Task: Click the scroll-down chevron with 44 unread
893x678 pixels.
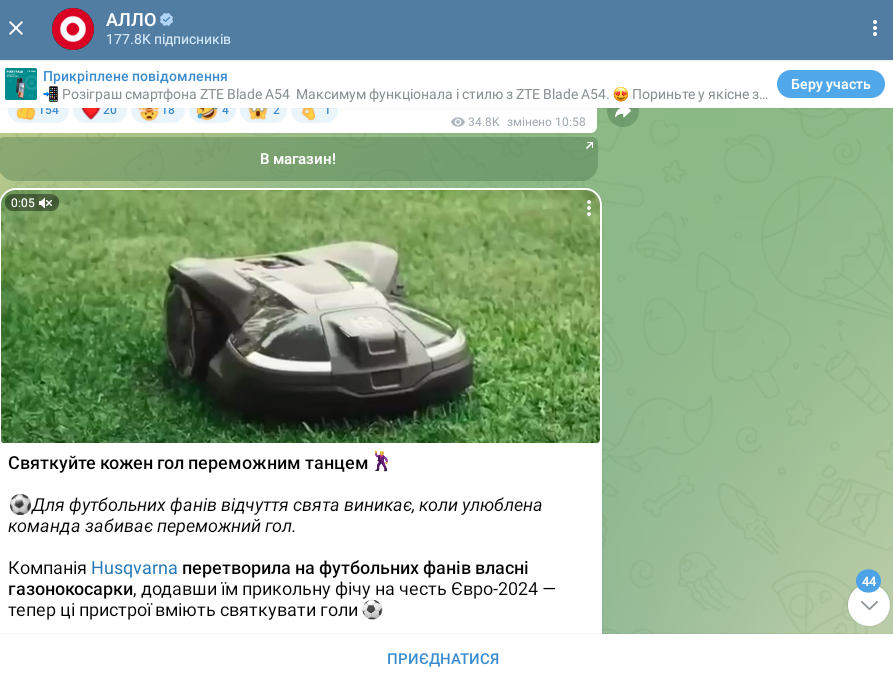Action: pos(867,604)
